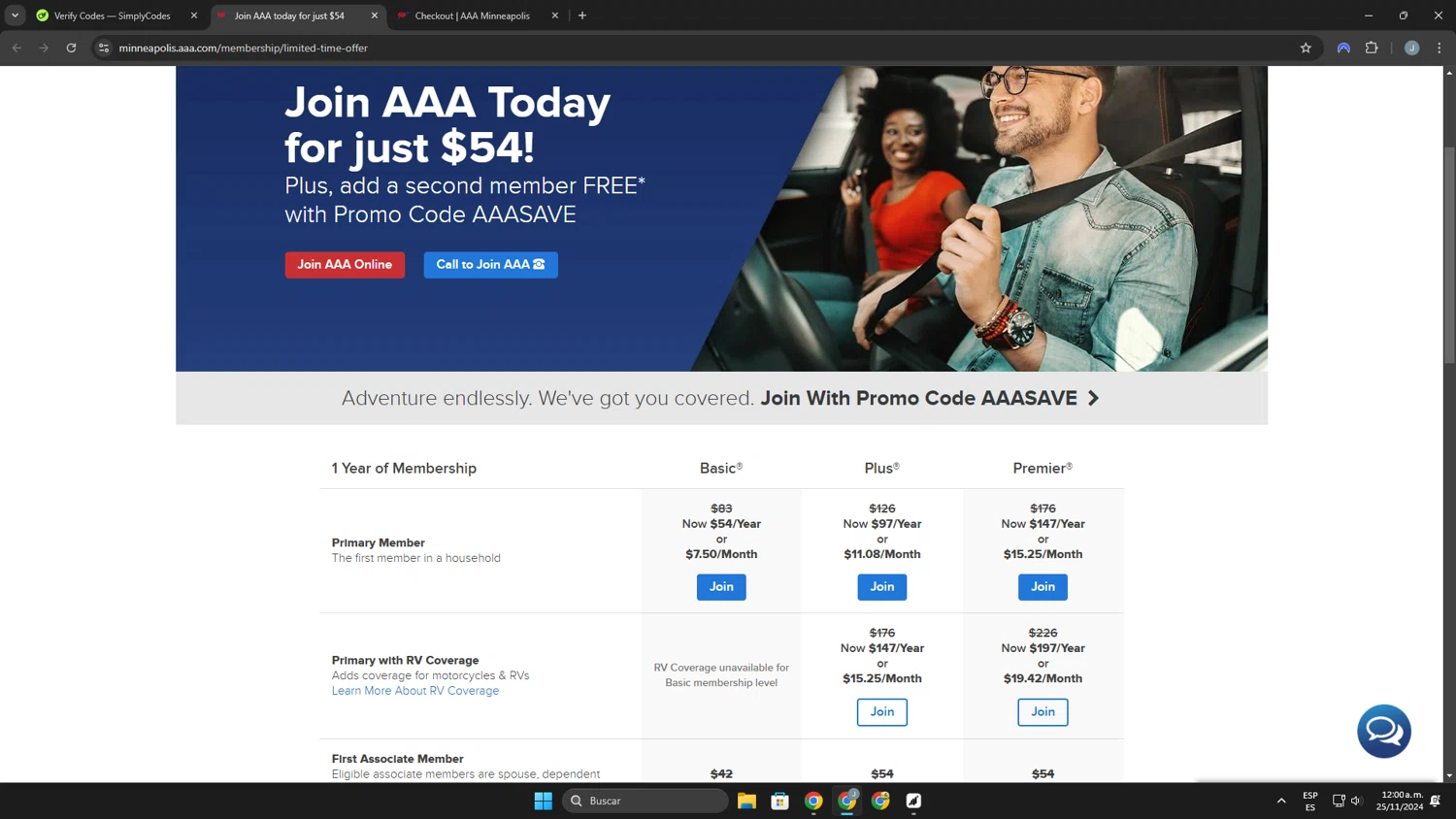1456x819 pixels.
Task: Open the live chat bubble icon
Action: (1383, 731)
